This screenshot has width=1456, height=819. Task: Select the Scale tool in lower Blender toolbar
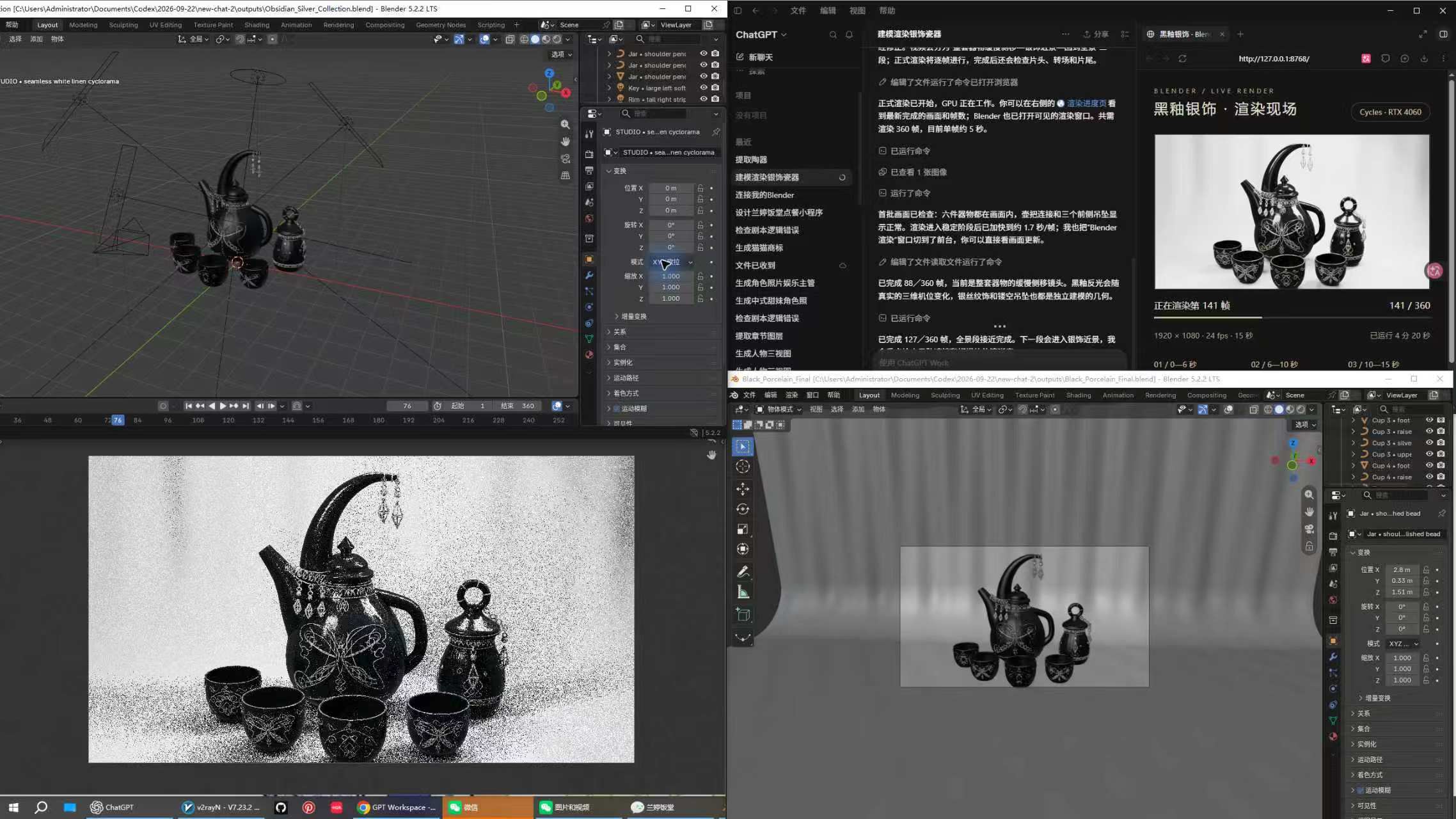pyautogui.click(x=743, y=529)
